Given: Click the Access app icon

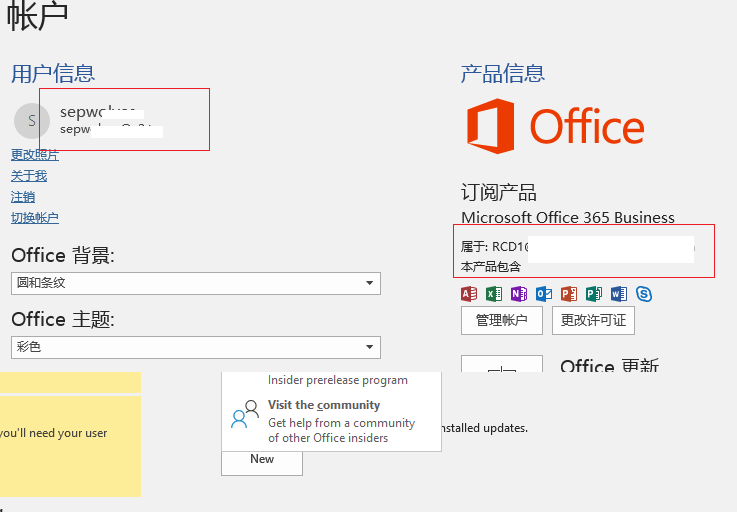Looking at the screenshot, I should point(469,294).
